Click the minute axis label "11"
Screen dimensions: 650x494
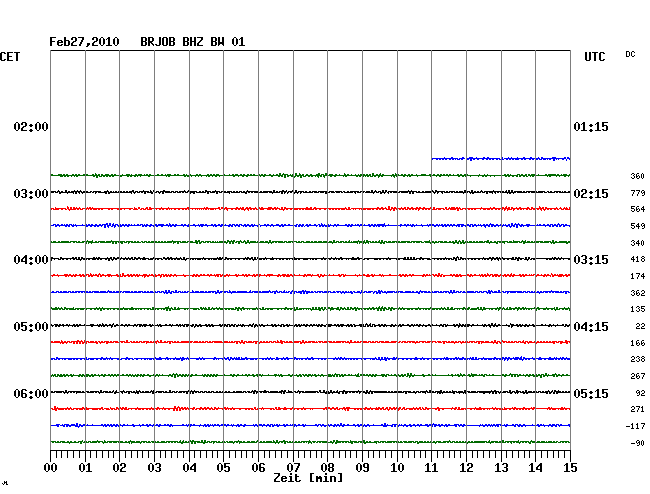[431, 468]
